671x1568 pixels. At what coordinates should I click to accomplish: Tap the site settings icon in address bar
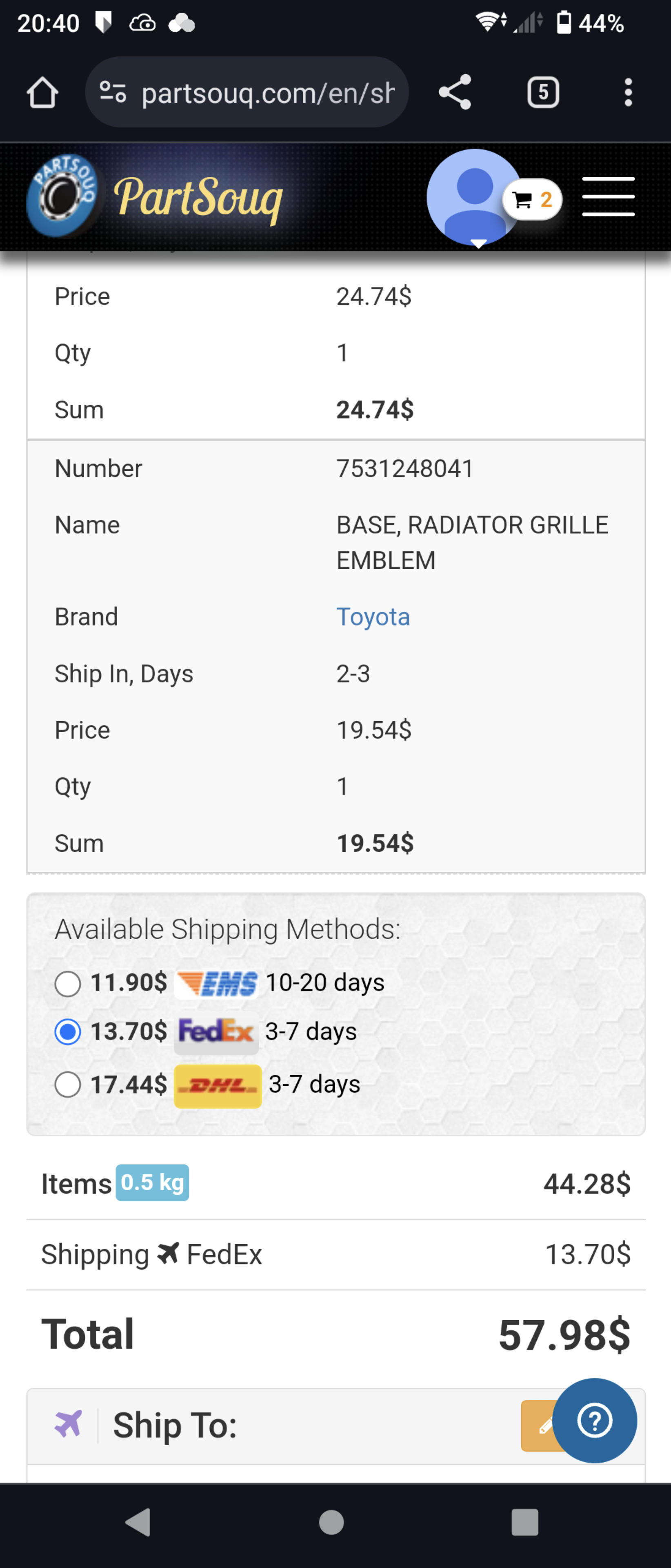(113, 93)
